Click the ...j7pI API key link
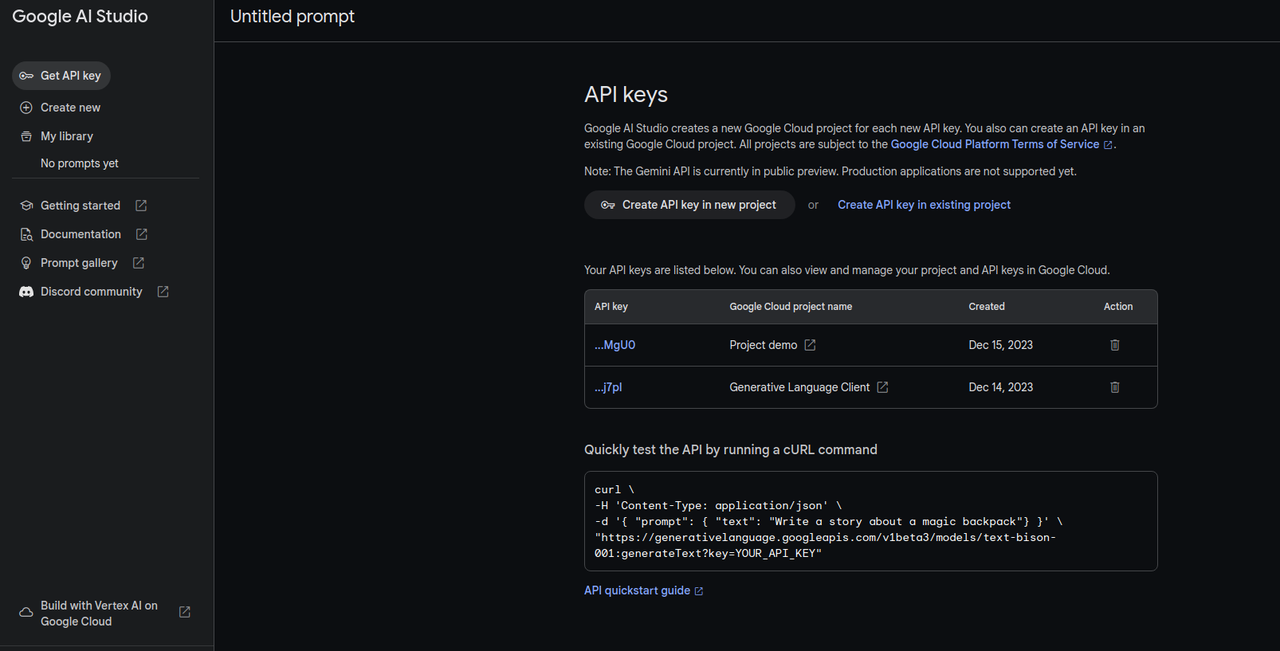This screenshot has height=651, width=1280. point(608,387)
